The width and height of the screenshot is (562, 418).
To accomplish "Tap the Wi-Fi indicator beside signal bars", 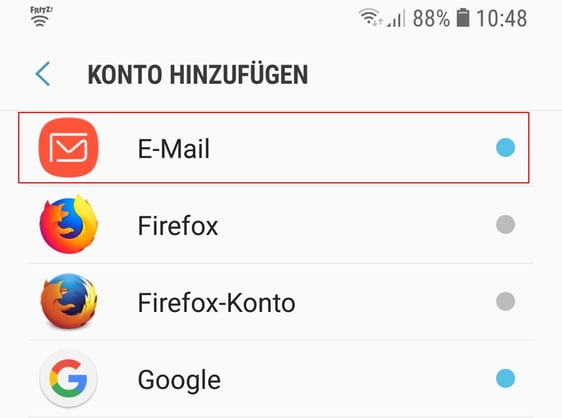I will point(371,17).
